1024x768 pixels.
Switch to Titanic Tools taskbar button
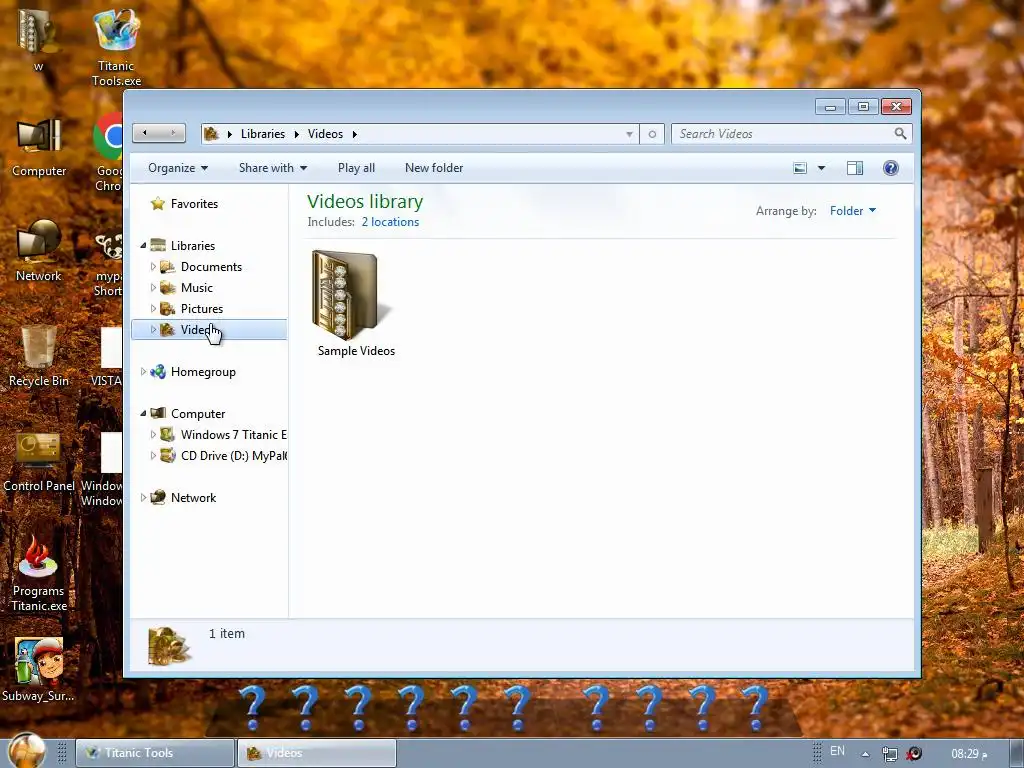[x=155, y=753]
